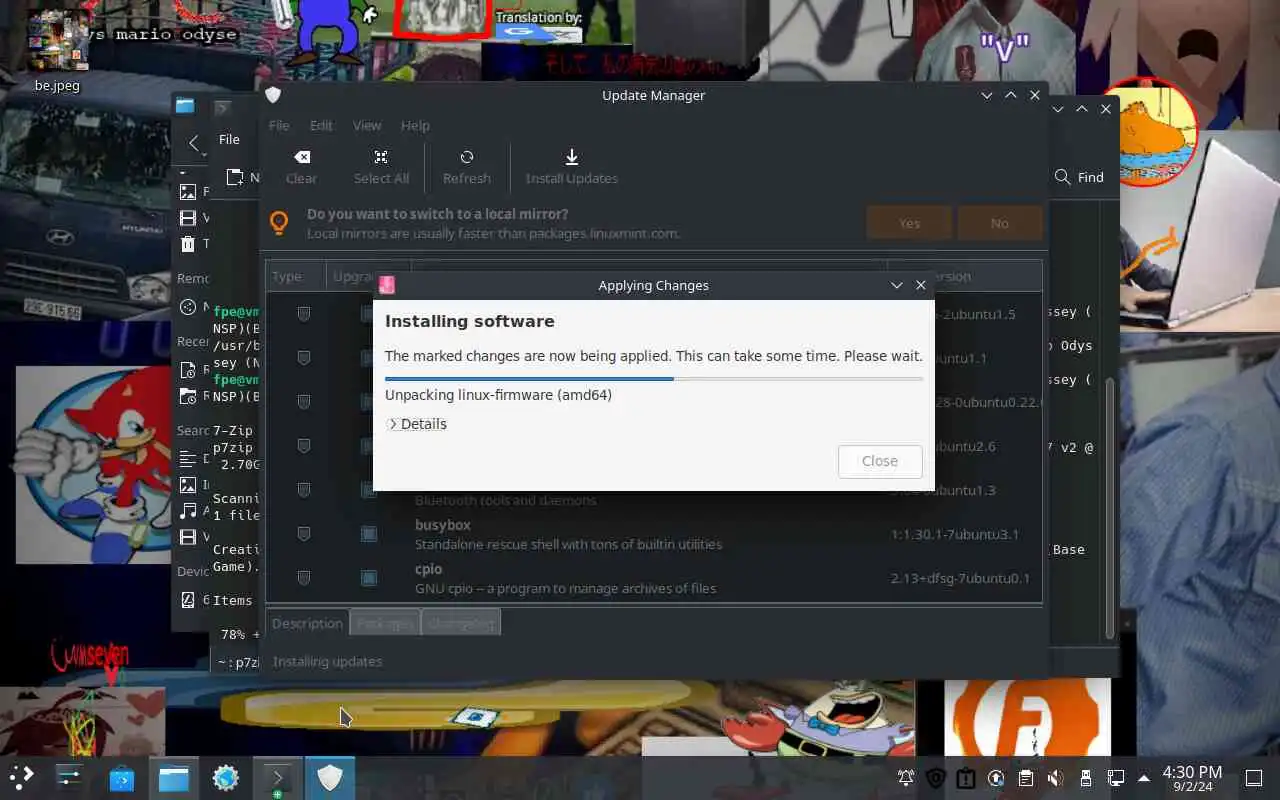This screenshot has height=800, width=1280.
Task: Expand the Details section in the dialog
Action: (417, 424)
